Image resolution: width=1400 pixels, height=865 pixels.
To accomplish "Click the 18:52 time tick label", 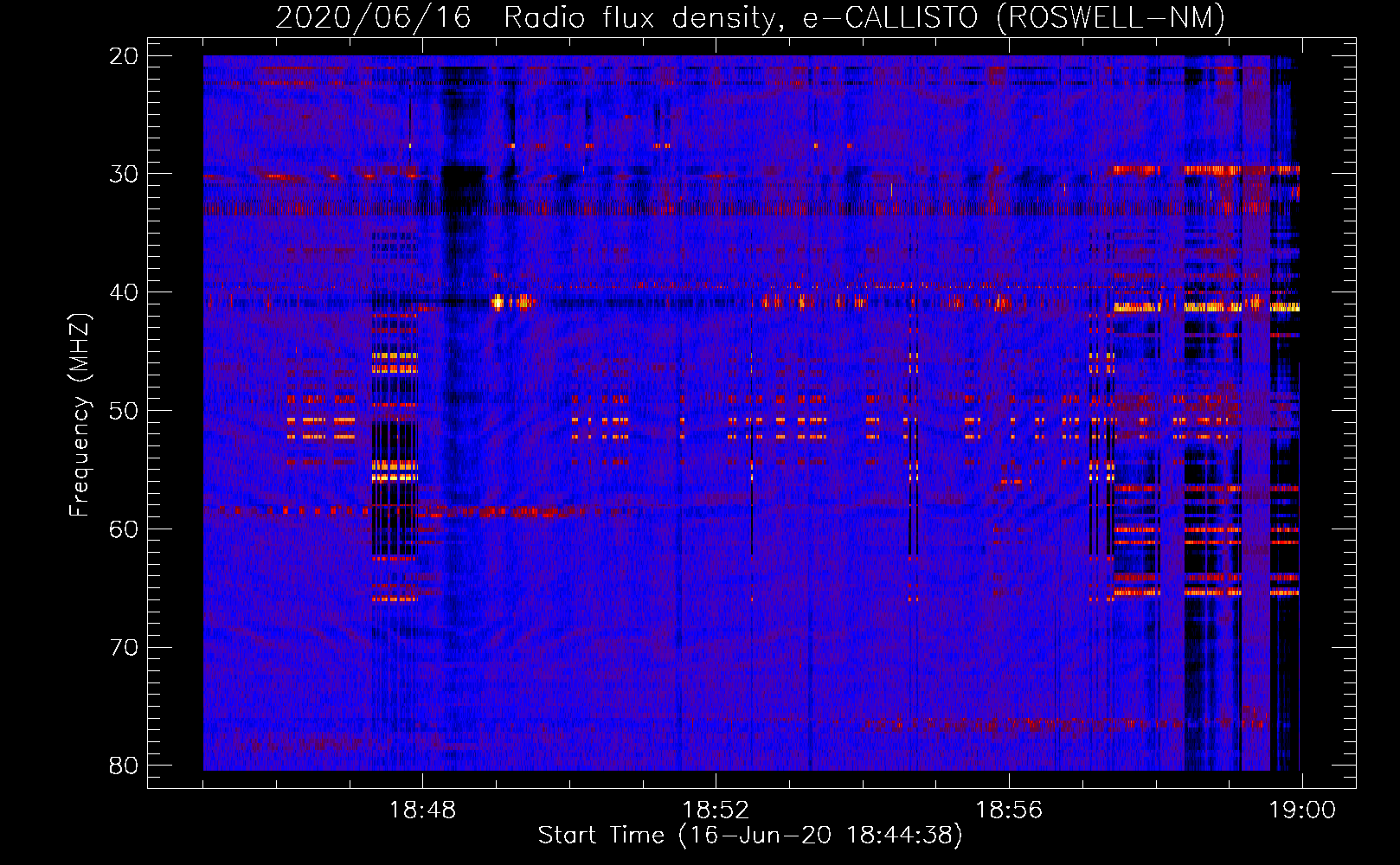I will click(x=716, y=811).
